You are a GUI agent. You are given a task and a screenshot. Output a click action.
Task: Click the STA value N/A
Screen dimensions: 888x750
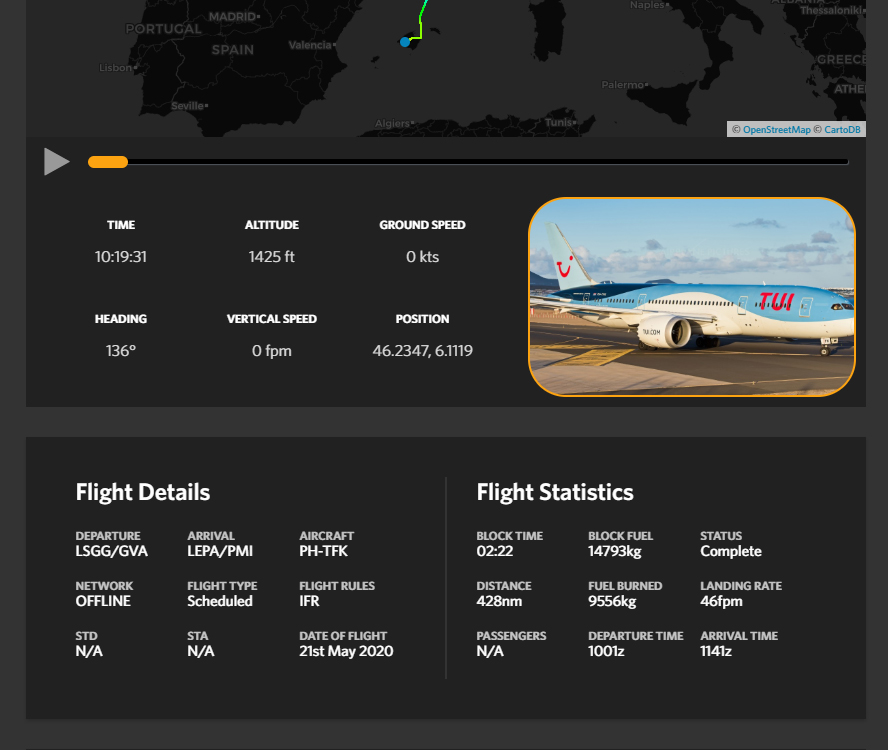click(200, 651)
